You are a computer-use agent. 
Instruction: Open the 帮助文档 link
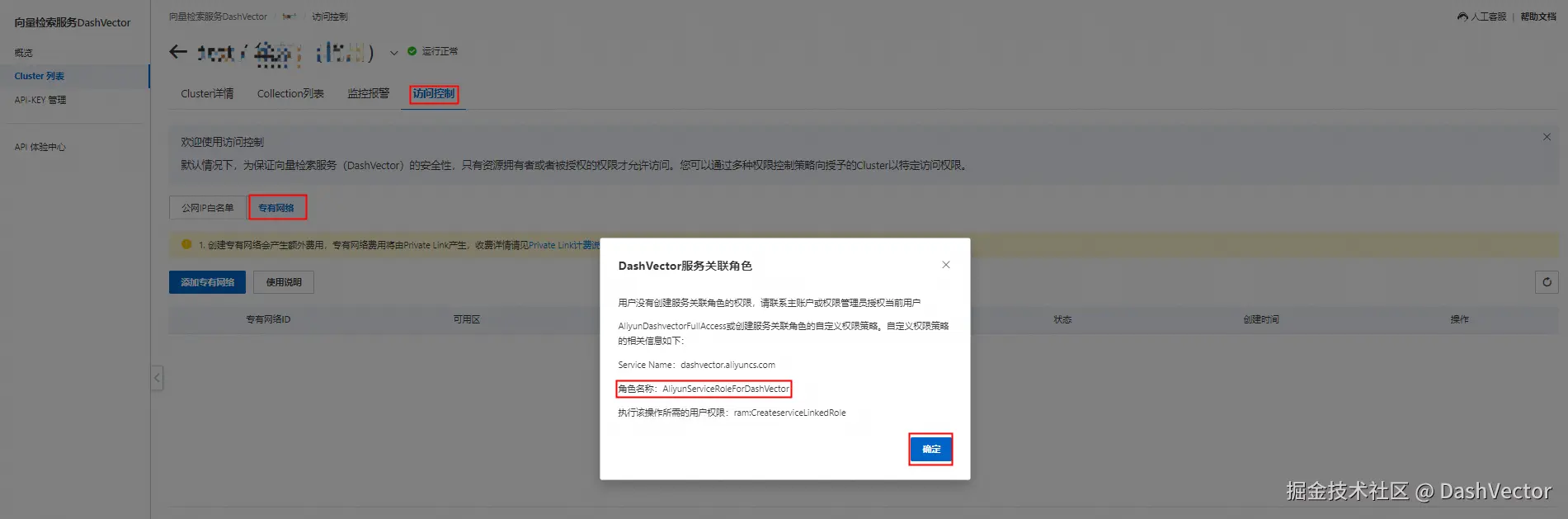pos(1538,17)
